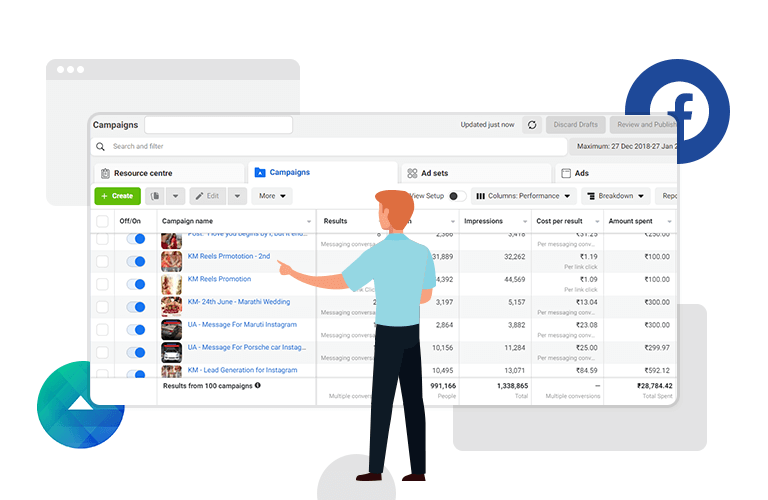
Task: Click the Resource centre clipboard icon
Action: [x=105, y=173]
